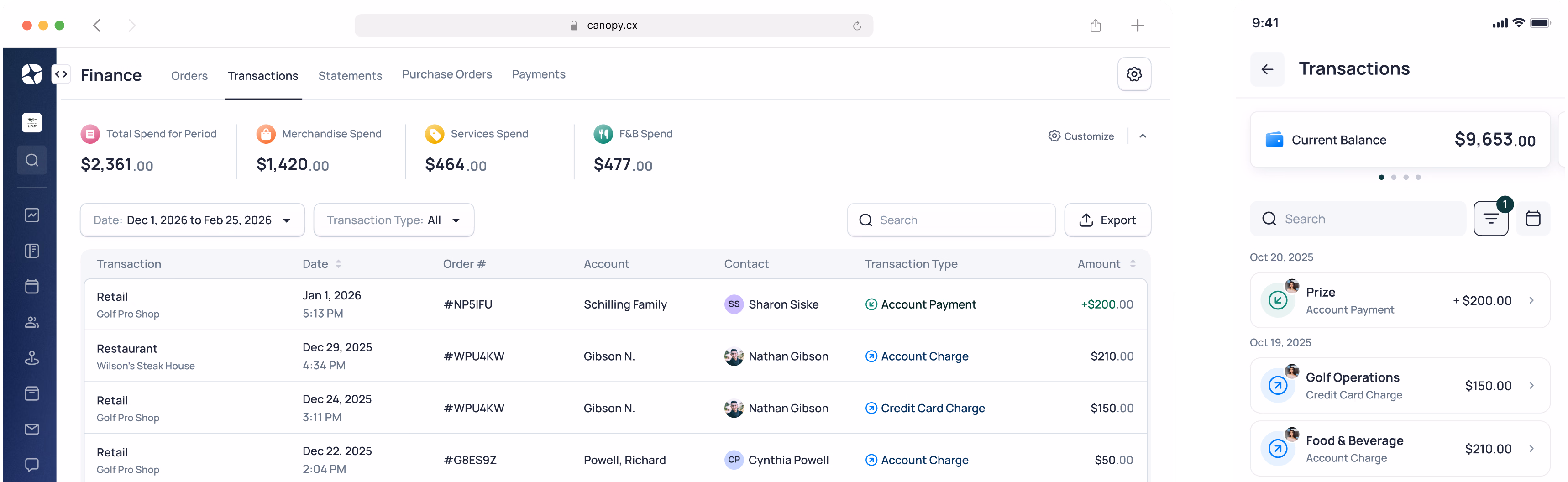This screenshot has width=1568, height=482.
Task: Select the second carousel page dot
Action: pos(1393,177)
